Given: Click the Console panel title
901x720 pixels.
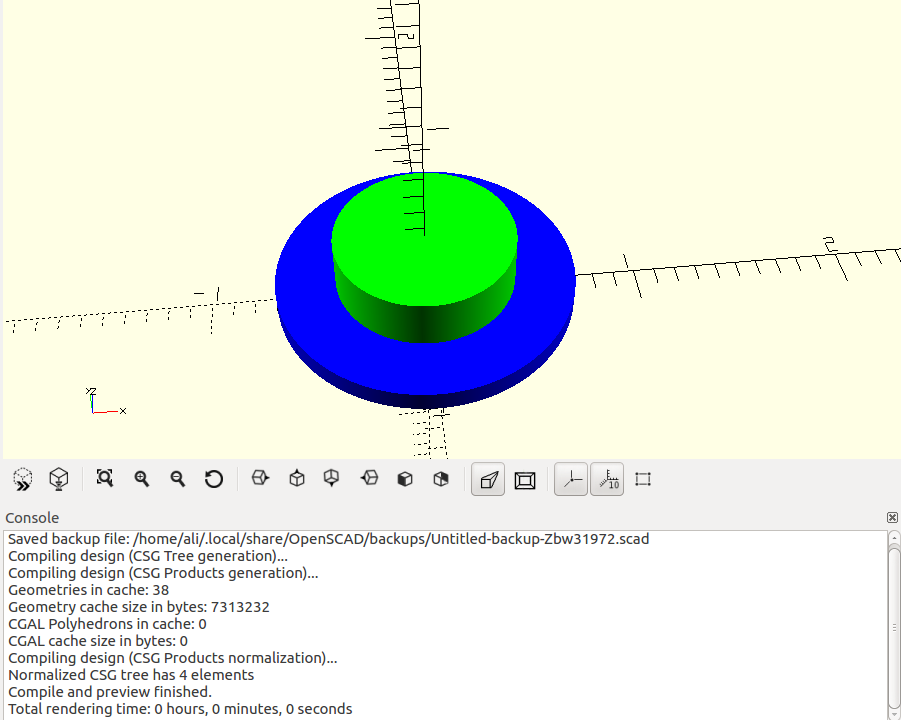Looking at the screenshot, I should 32,518.
